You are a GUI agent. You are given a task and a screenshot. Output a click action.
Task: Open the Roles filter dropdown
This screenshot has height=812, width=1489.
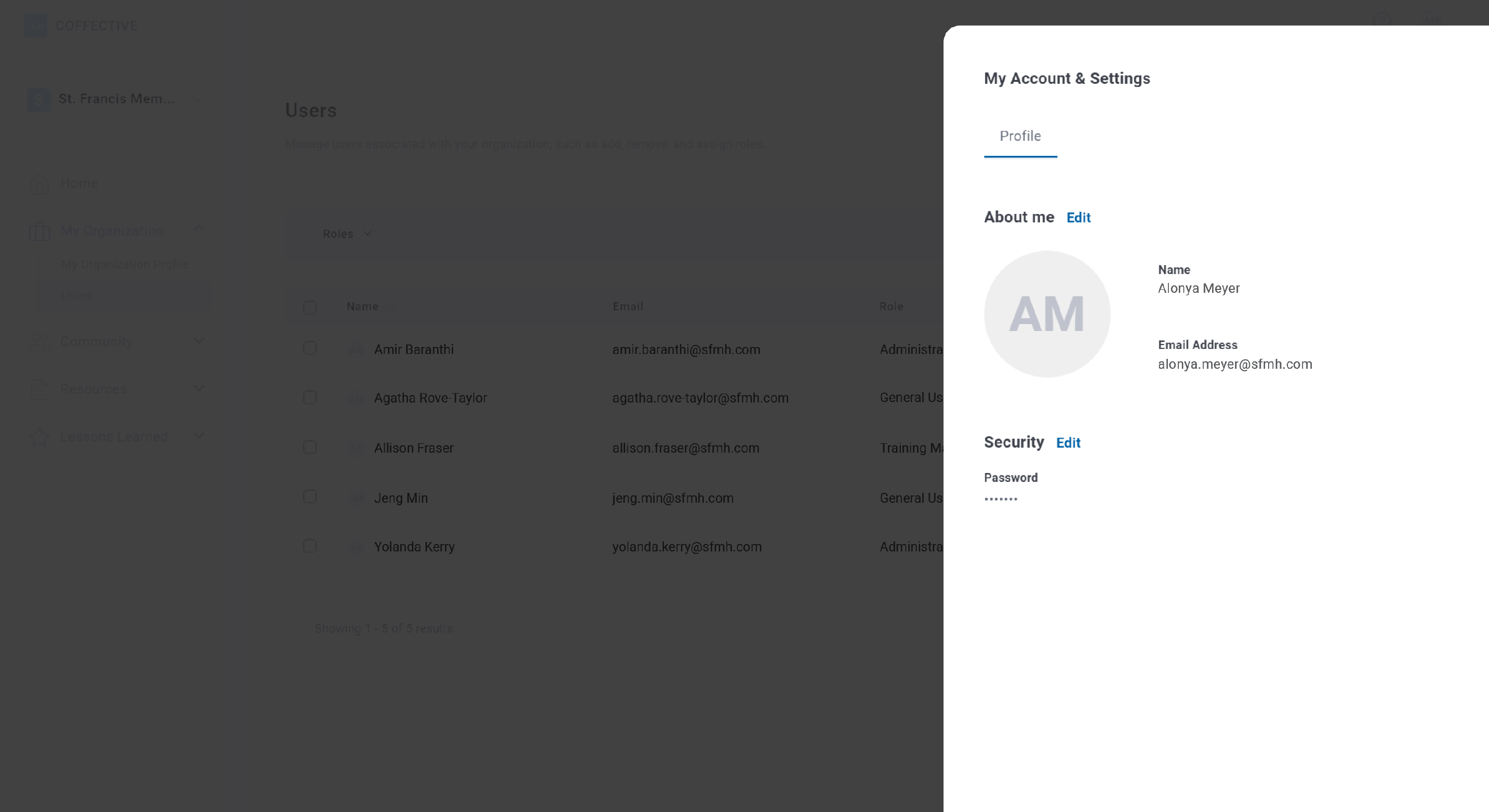pyautogui.click(x=347, y=234)
